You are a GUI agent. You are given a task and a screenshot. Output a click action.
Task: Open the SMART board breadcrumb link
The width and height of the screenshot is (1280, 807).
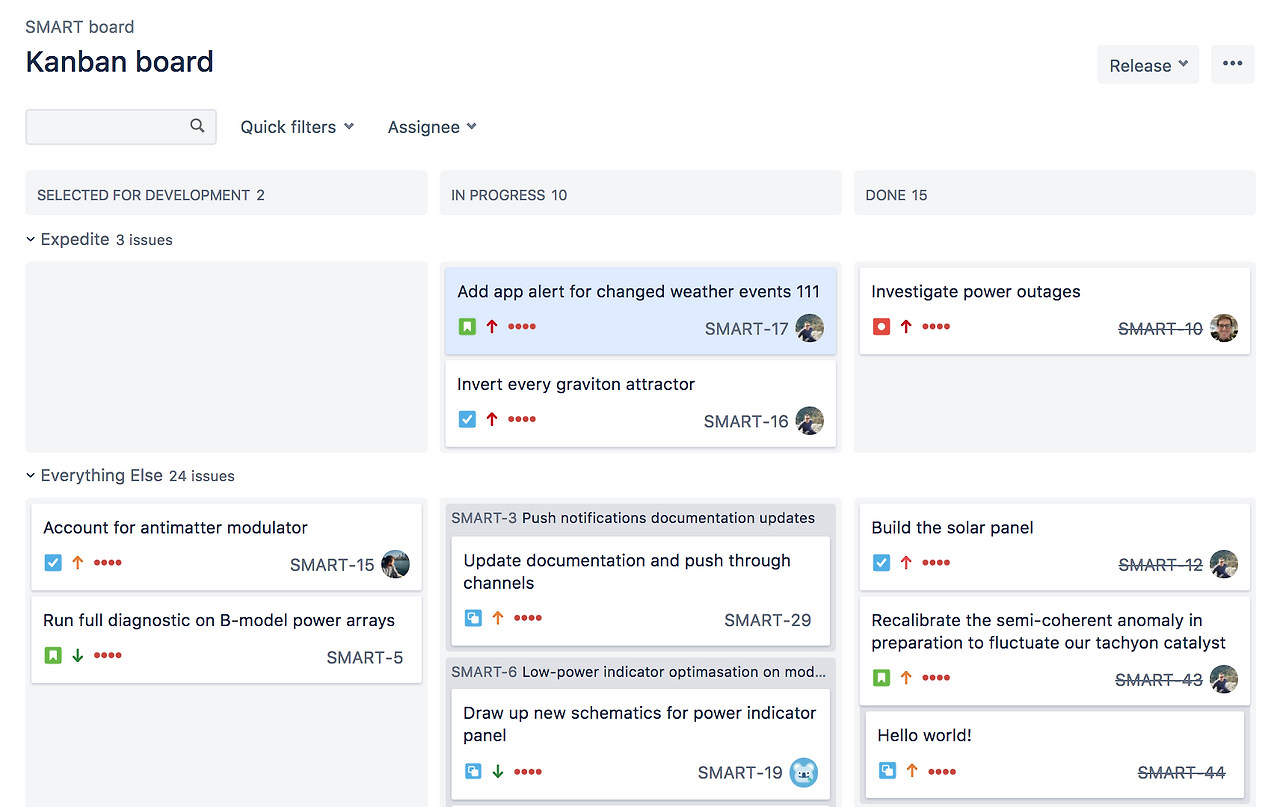coord(79,26)
